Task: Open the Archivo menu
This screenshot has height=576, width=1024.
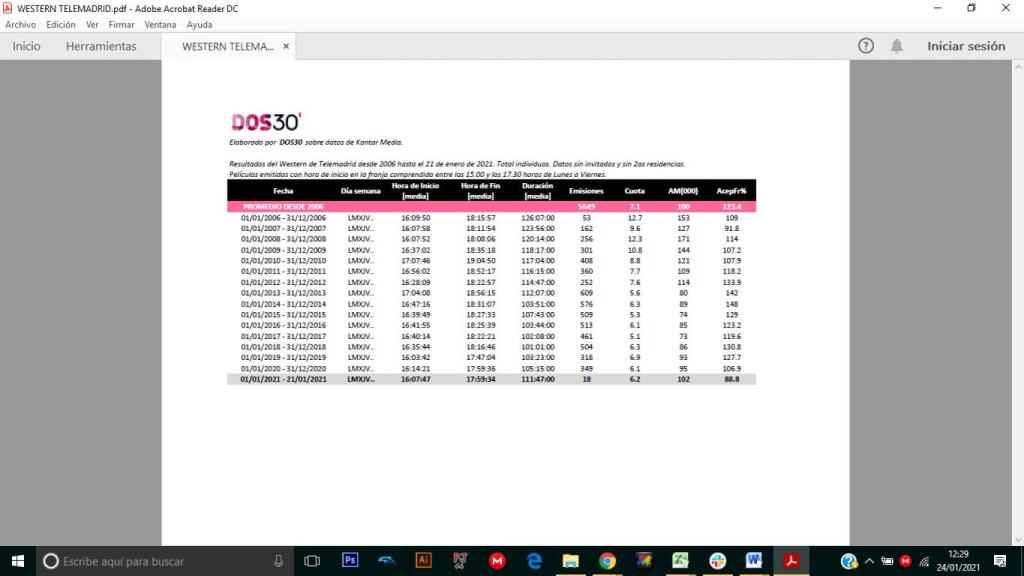Action: 20,25
